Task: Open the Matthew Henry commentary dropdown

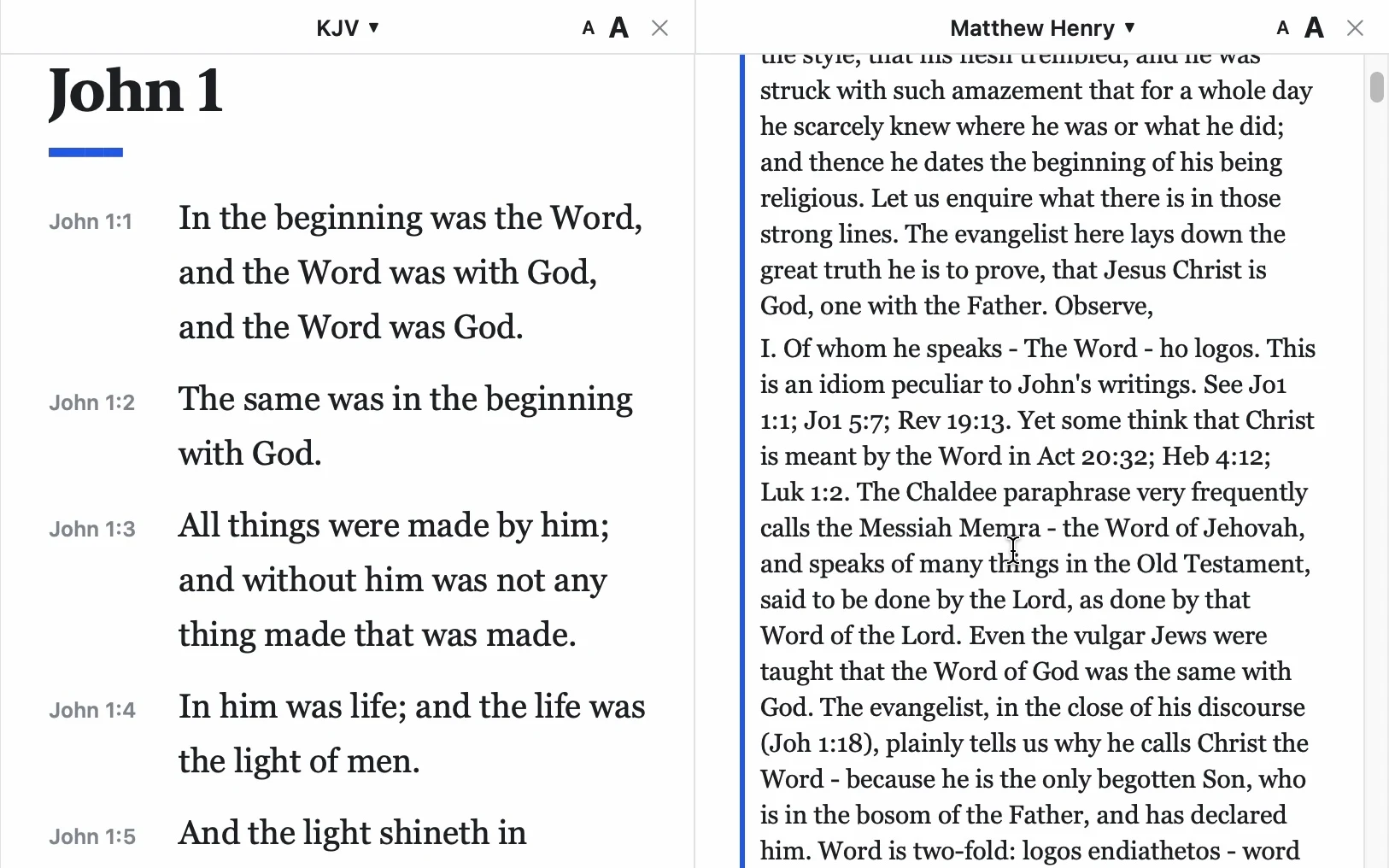Action: click(x=1043, y=28)
